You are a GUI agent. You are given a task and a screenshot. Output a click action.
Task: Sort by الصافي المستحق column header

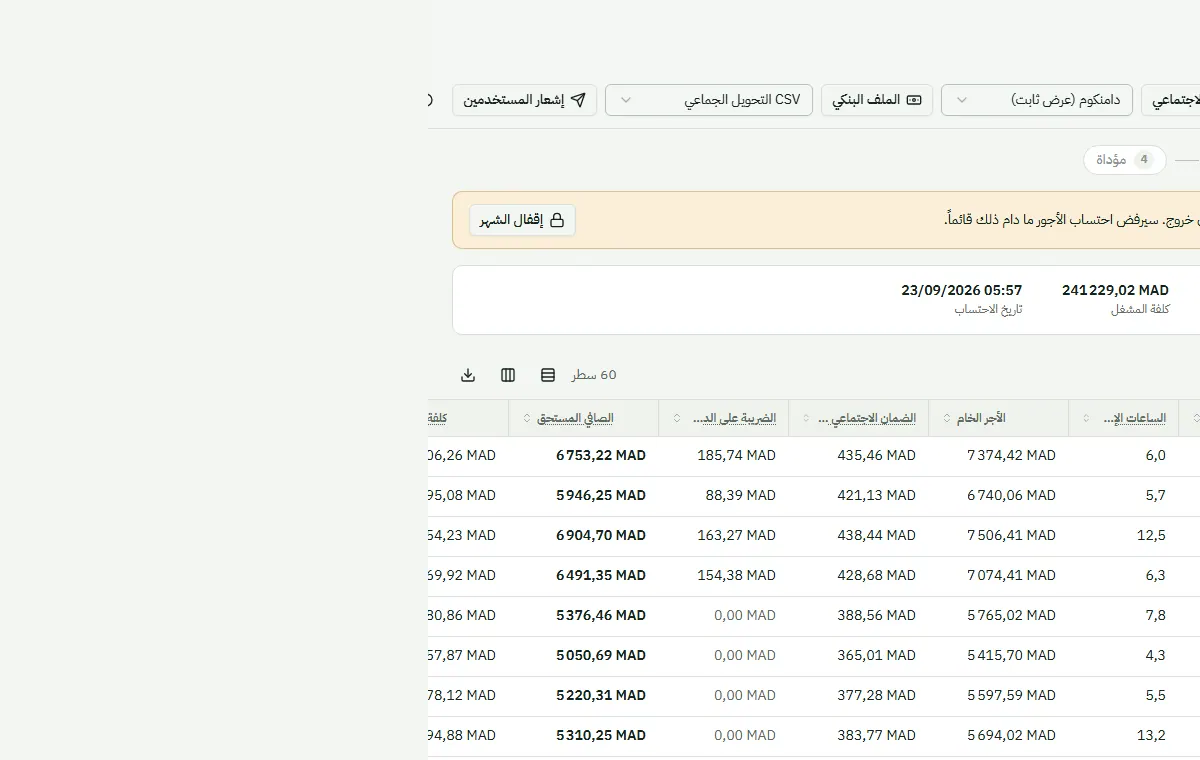(x=584, y=418)
